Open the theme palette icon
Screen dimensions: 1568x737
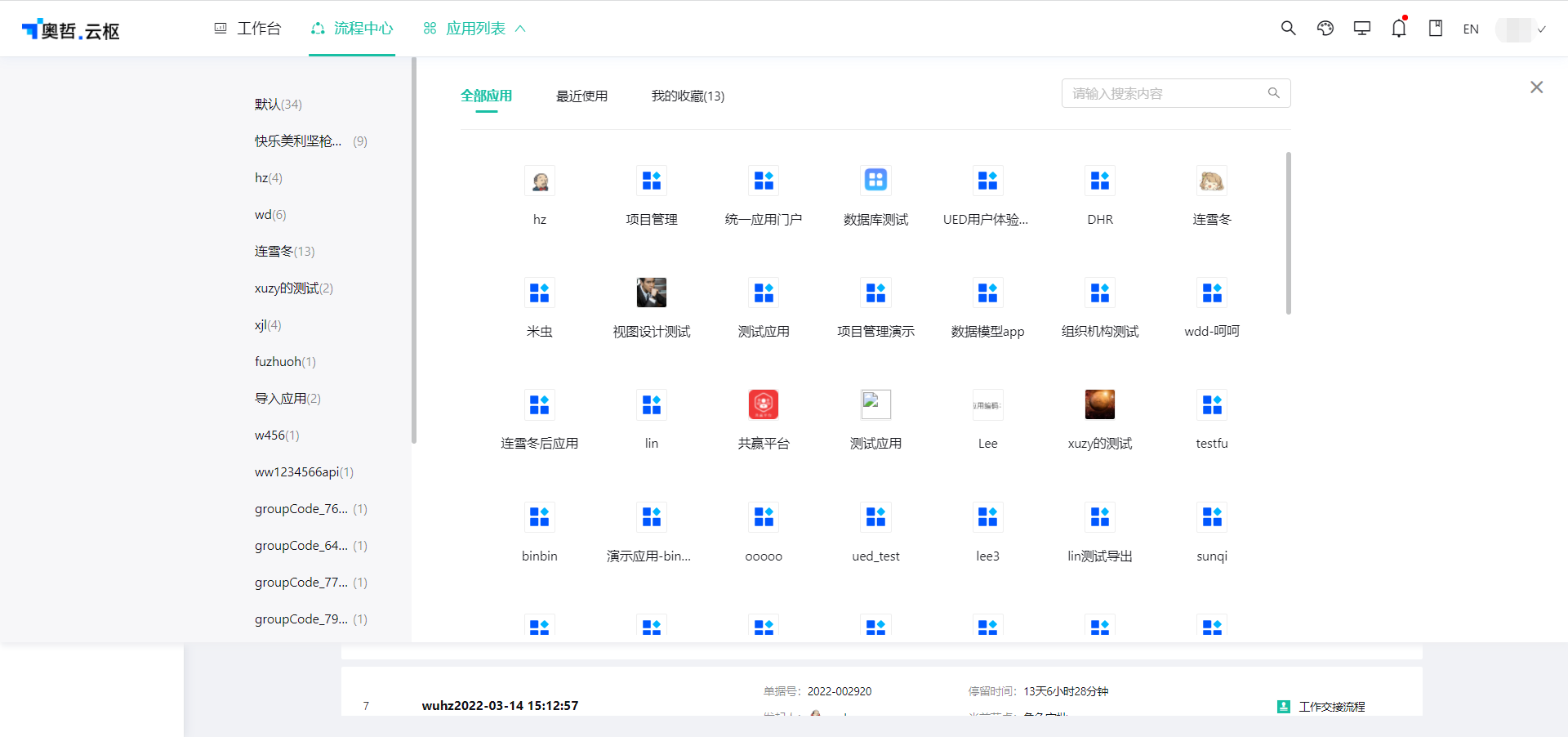click(x=1325, y=29)
